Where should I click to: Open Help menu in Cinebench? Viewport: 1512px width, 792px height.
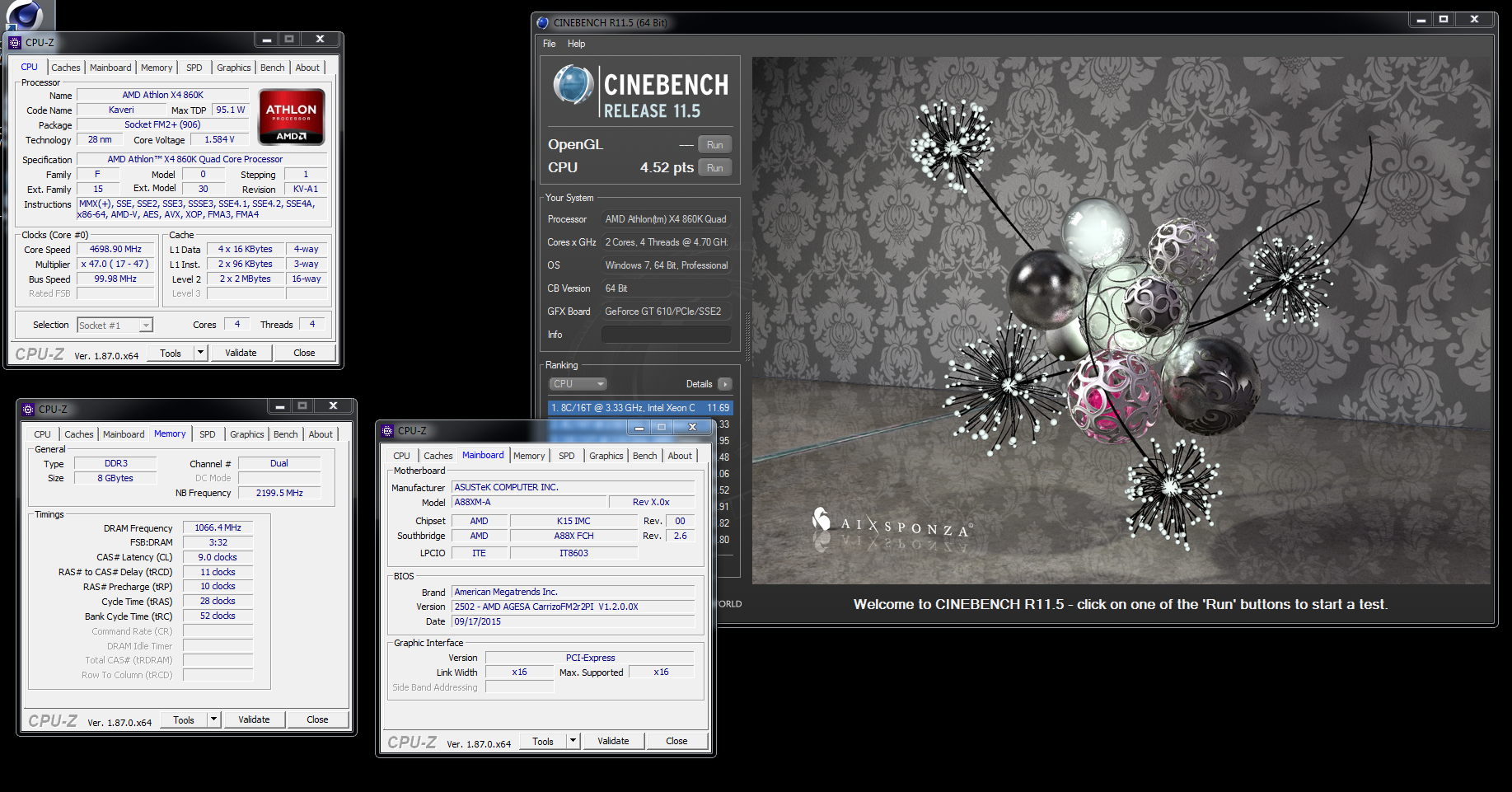point(576,44)
